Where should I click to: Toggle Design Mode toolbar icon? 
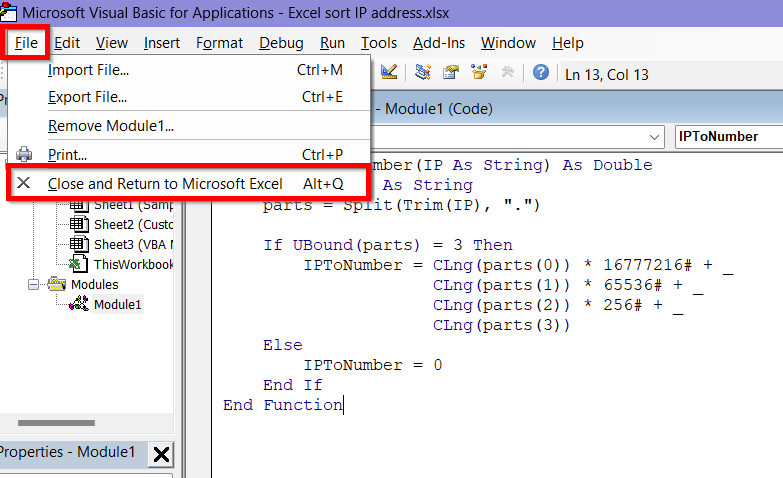[x=389, y=72]
